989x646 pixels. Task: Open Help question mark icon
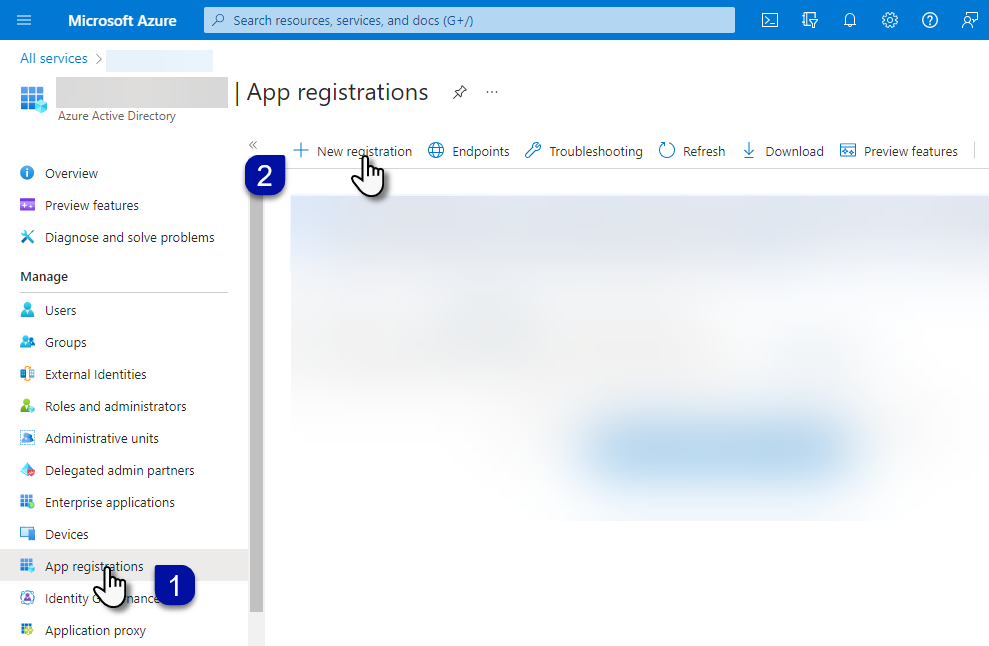click(929, 20)
